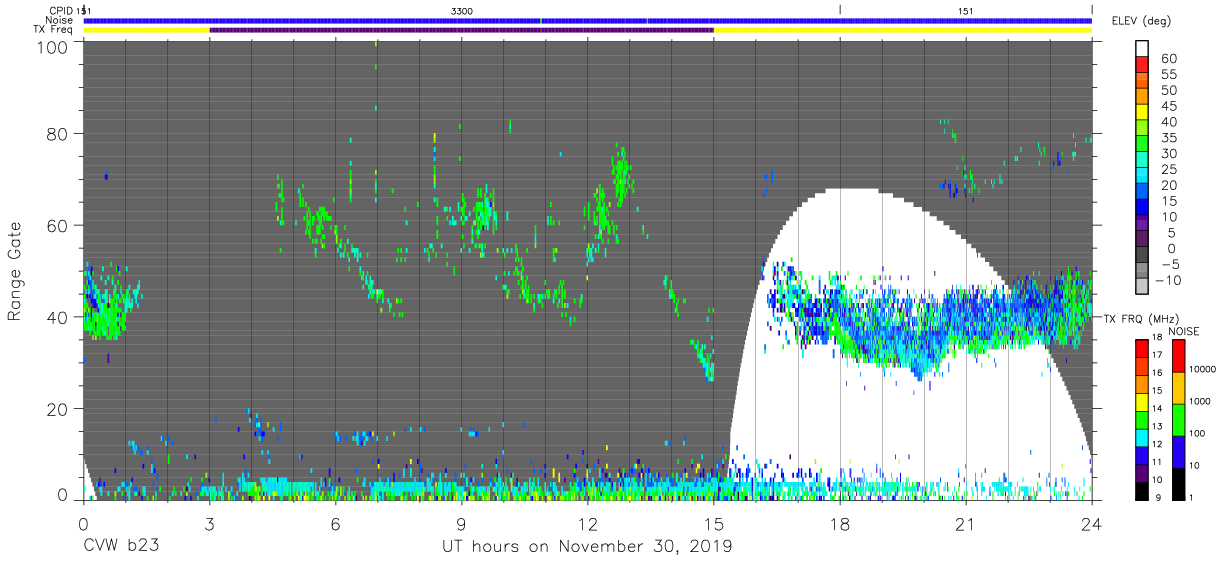This screenshot has height=567, width=1228.
Task: Click the blue cell of the NOISE color bar
Action: 1181,451
